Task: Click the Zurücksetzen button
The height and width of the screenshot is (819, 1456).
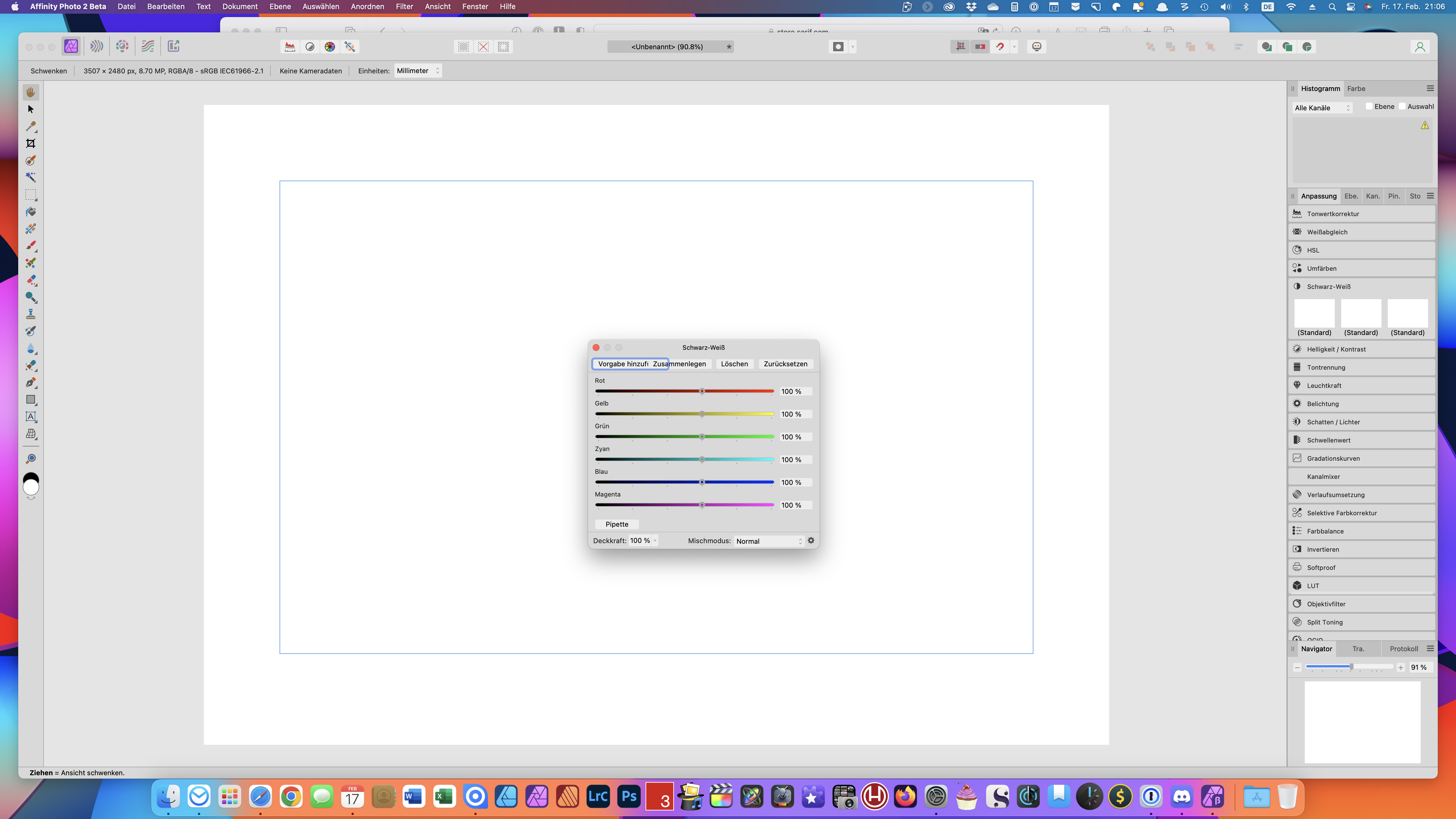Action: pyautogui.click(x=785, y=364)
